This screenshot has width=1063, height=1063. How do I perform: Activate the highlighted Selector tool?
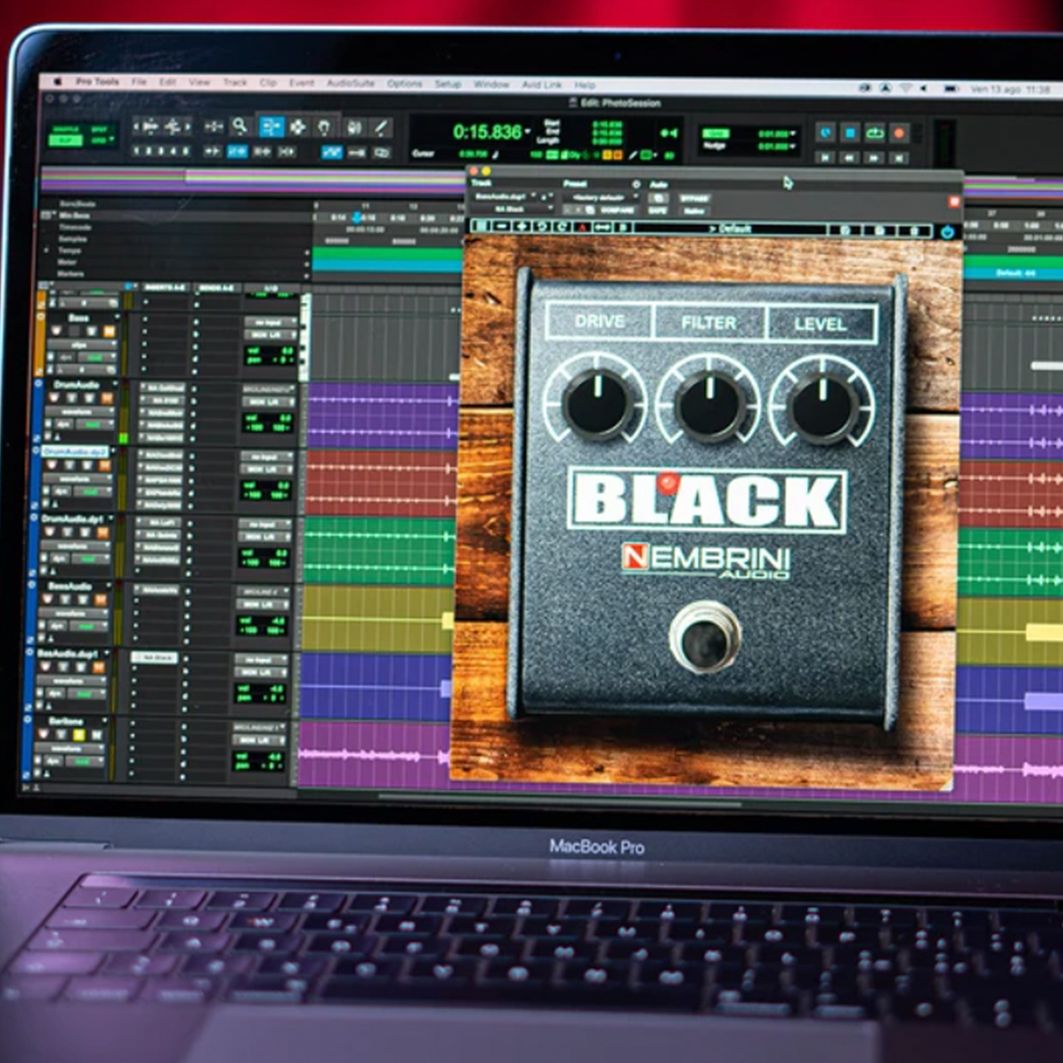click(271, 127)
